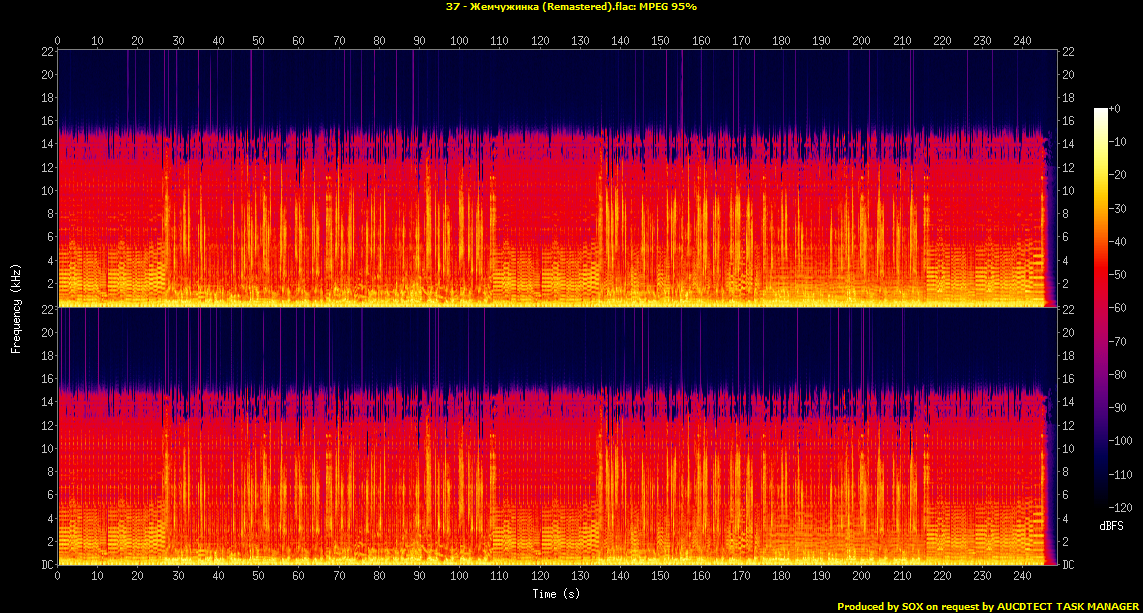Viewport: 1143px width, 613px height.
Task: Click the dBFS unit label under the color bar
Action: pos(1110,524)
